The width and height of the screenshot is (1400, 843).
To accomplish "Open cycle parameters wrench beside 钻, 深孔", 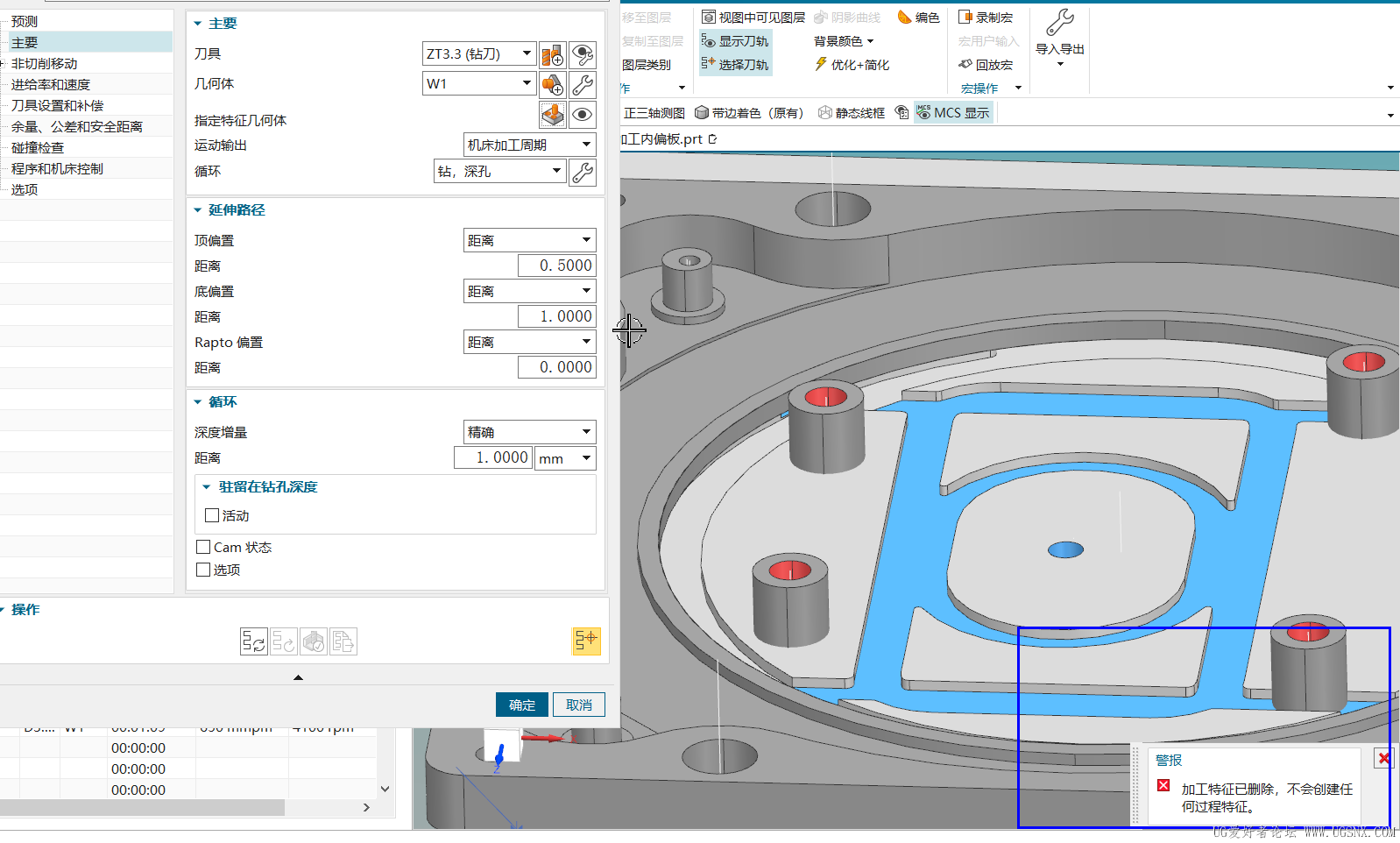I will (583, 173).
